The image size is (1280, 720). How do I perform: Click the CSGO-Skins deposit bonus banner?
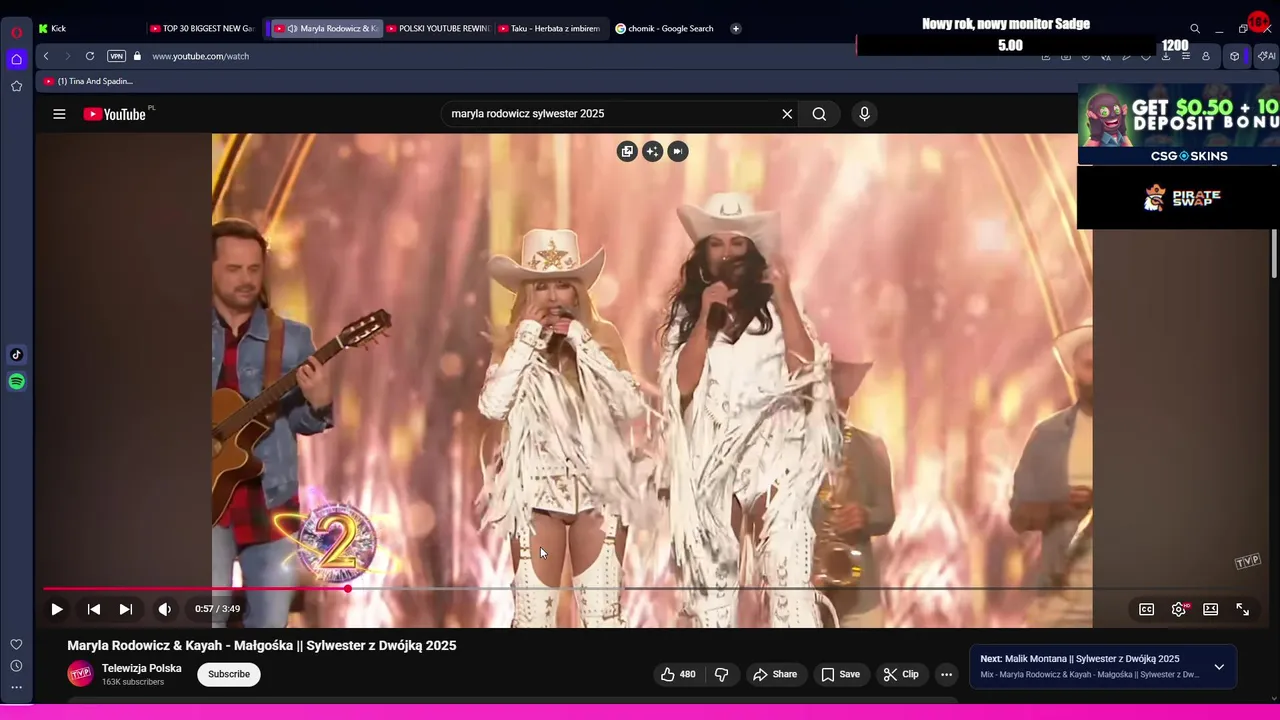tap(1178, 124)
